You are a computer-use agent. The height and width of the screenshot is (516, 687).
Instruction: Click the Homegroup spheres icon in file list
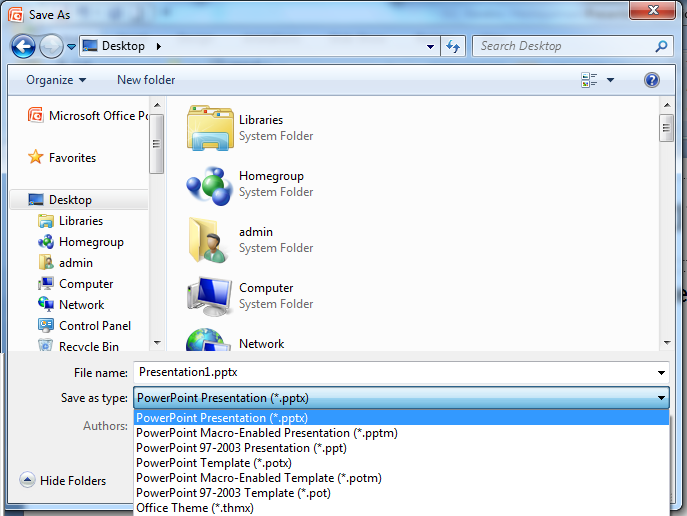(209, 186)
